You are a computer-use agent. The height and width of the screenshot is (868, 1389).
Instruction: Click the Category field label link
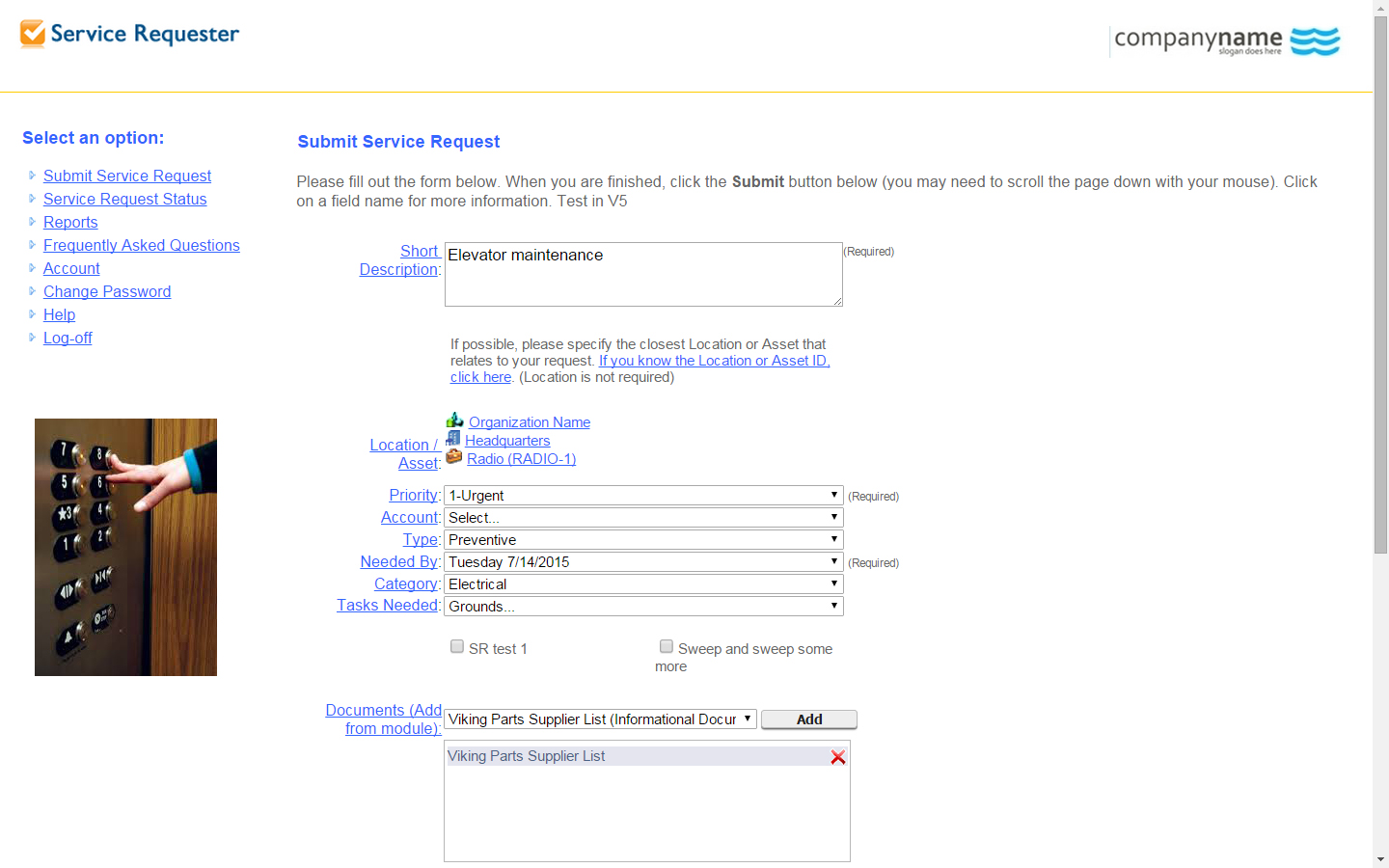pos(406,583)
